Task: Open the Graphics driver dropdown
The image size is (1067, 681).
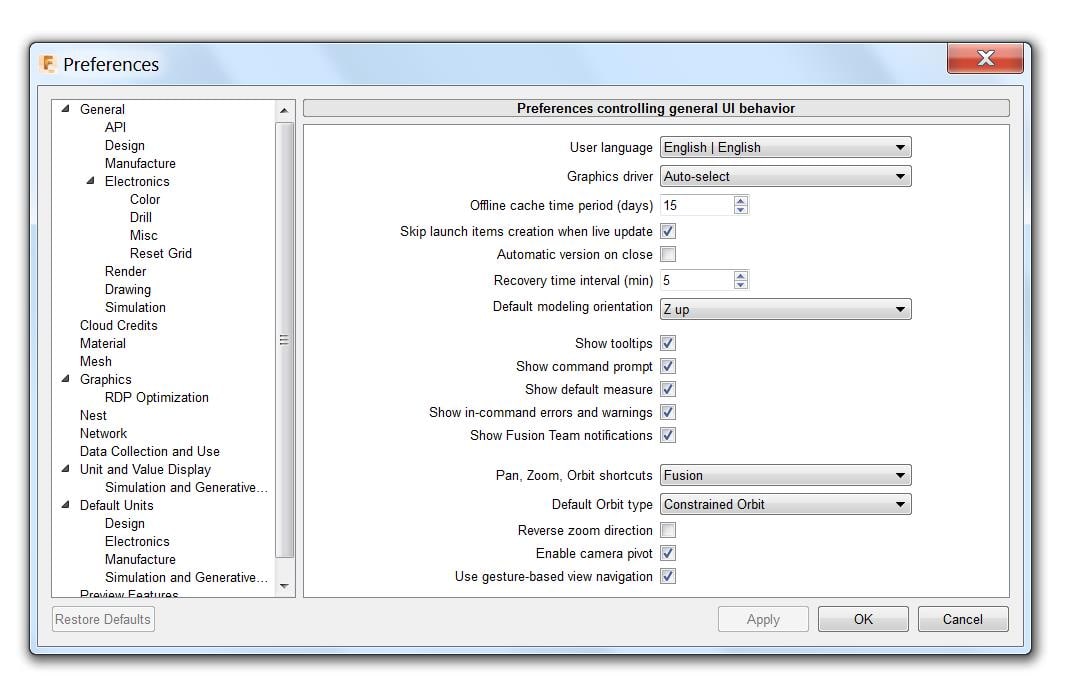Action: coord(785,177)
